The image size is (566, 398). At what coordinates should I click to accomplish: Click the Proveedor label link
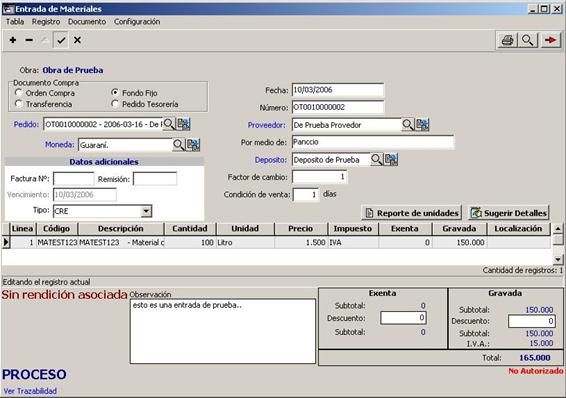(266, 125)
